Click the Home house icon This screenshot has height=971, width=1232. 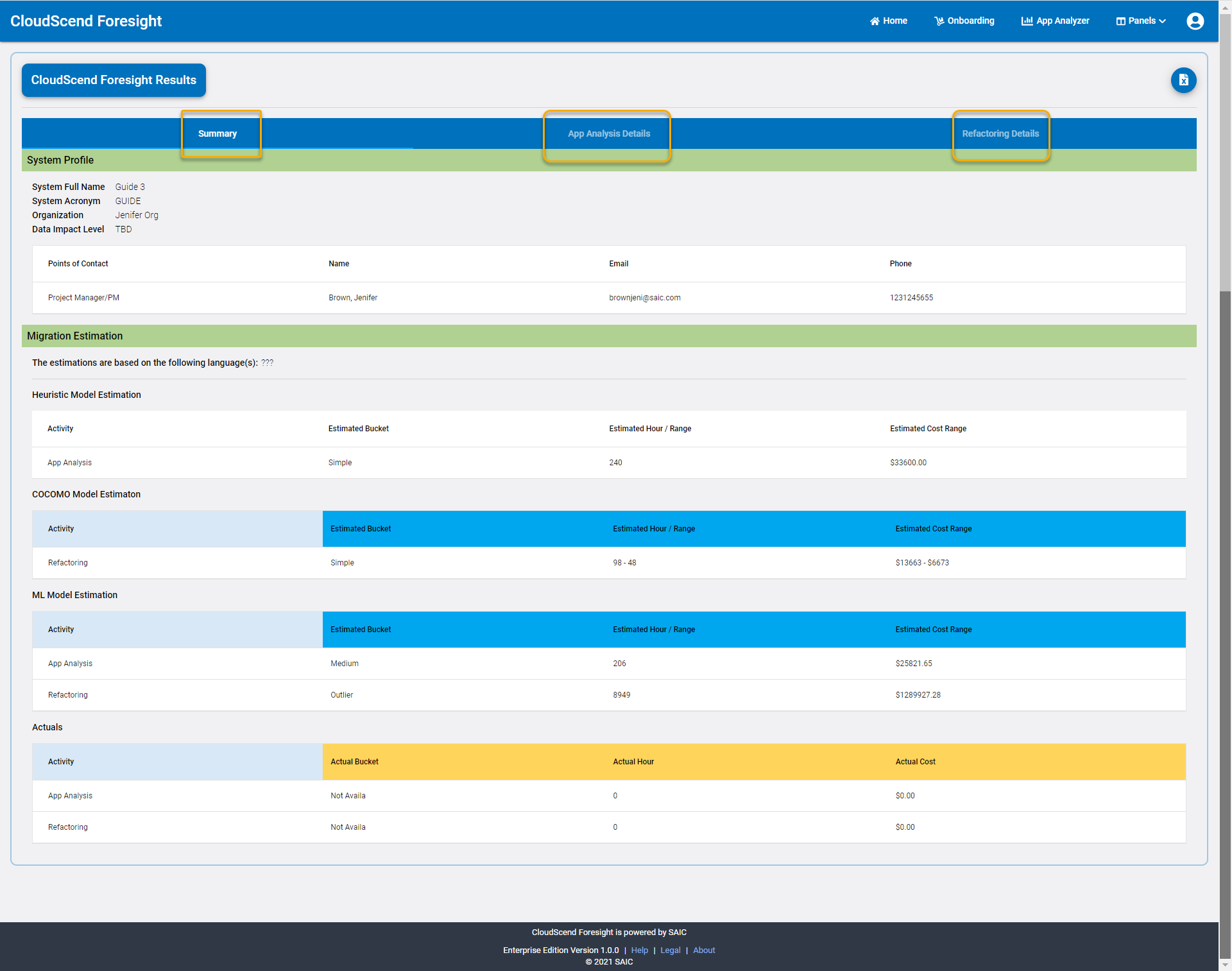[874, 21]
